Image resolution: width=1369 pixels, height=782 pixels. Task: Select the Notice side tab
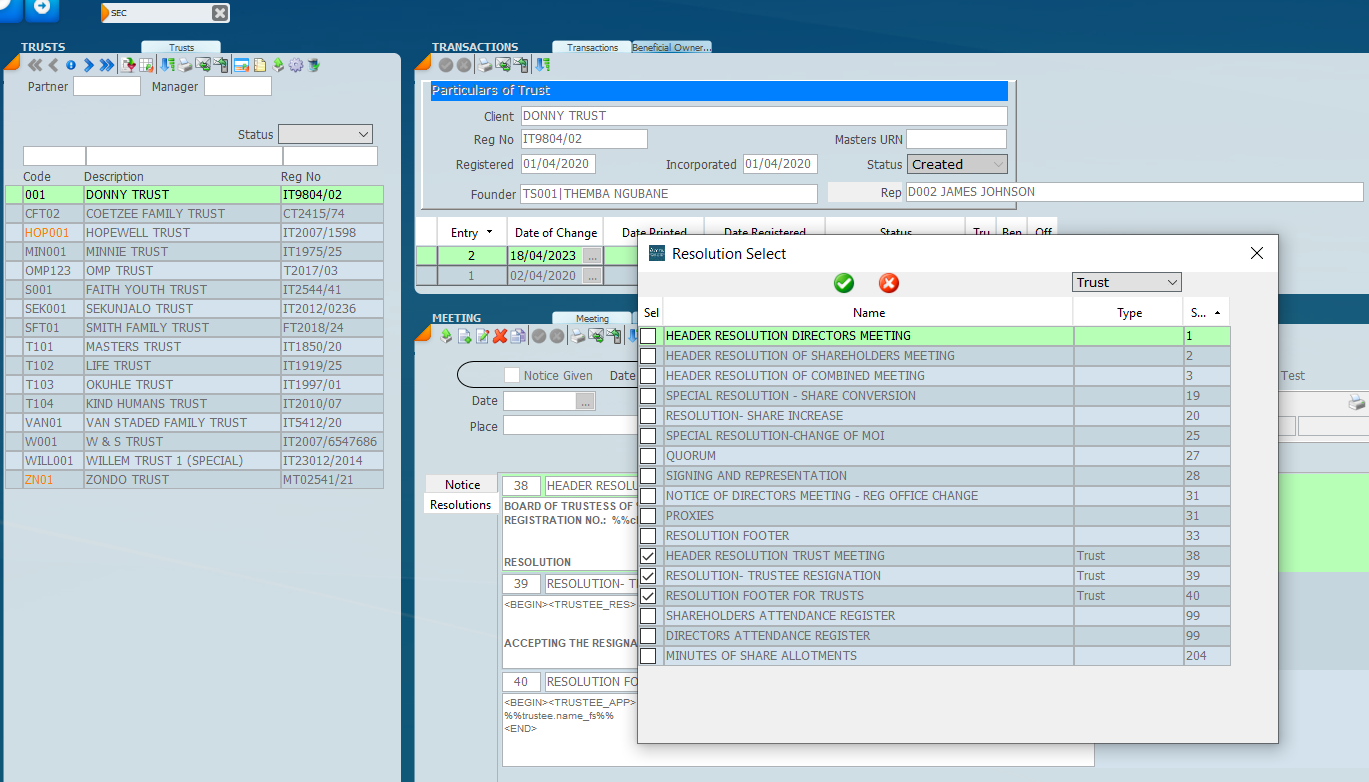462,485
